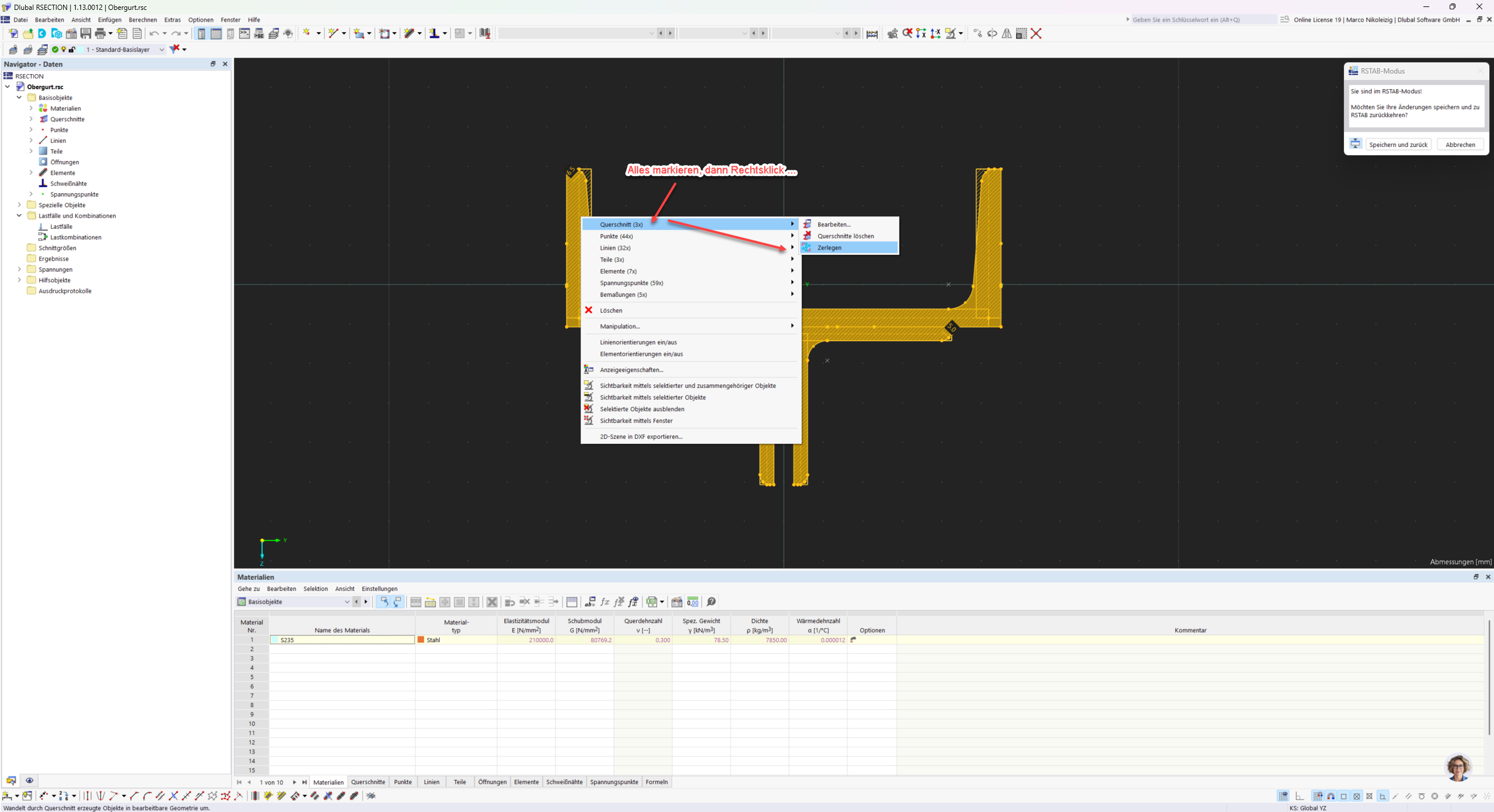The image size is (1494, 812).
Task: Click the red X delete toolbar icon
Action: coord(1036,33)
